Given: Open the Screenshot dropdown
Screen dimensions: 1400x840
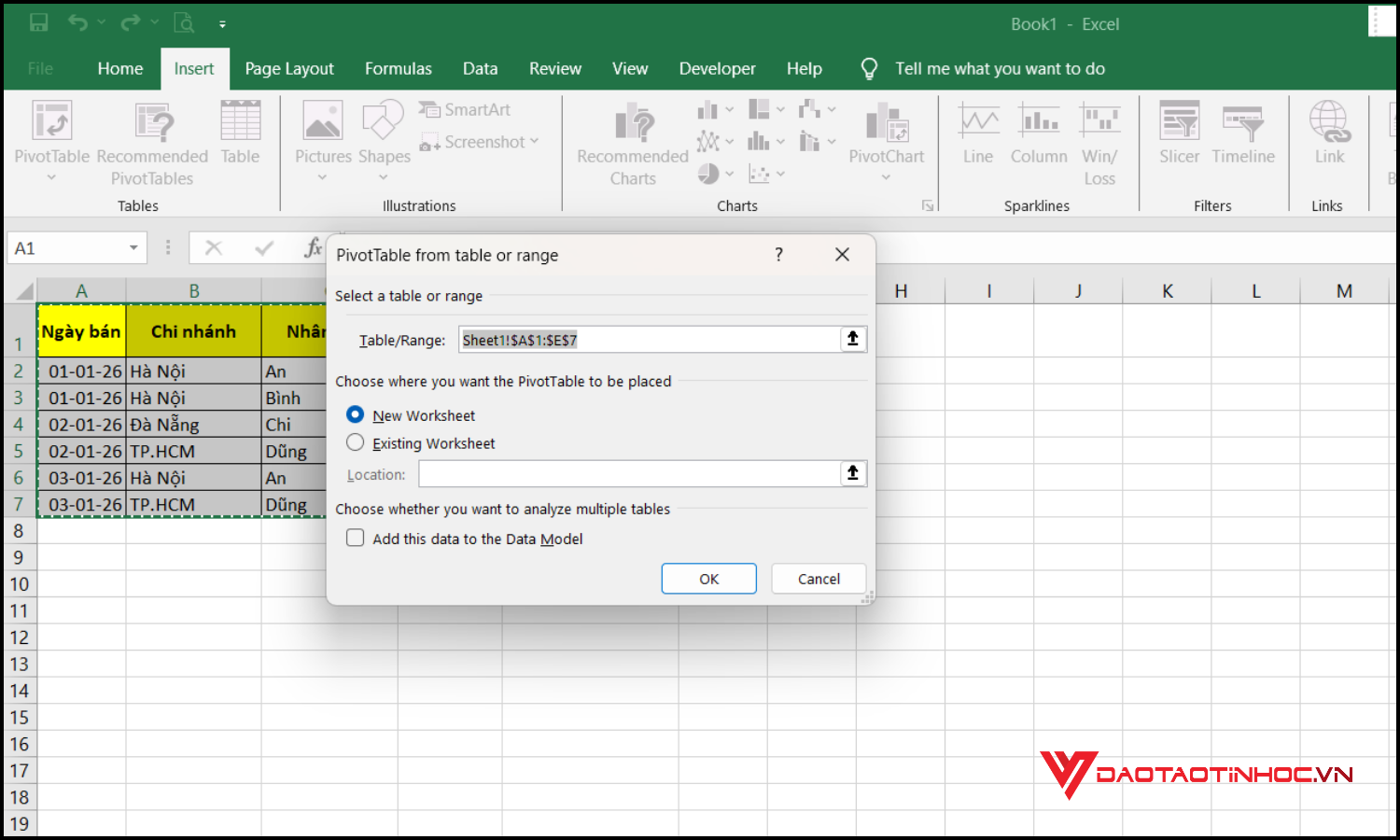Looking at the screenshot, I should coord(533,142).
